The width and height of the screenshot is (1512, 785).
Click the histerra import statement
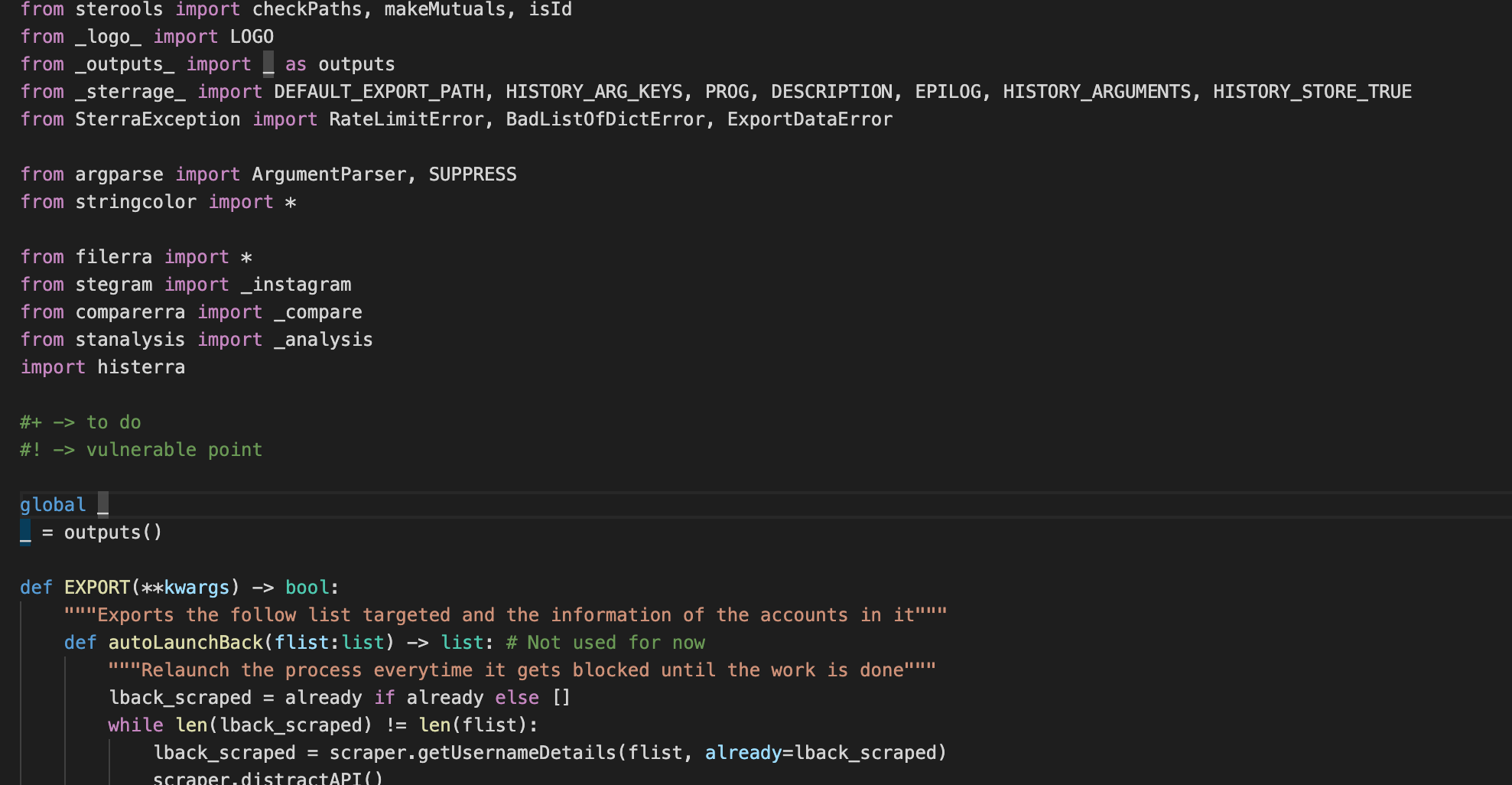[x=103, y=366]
